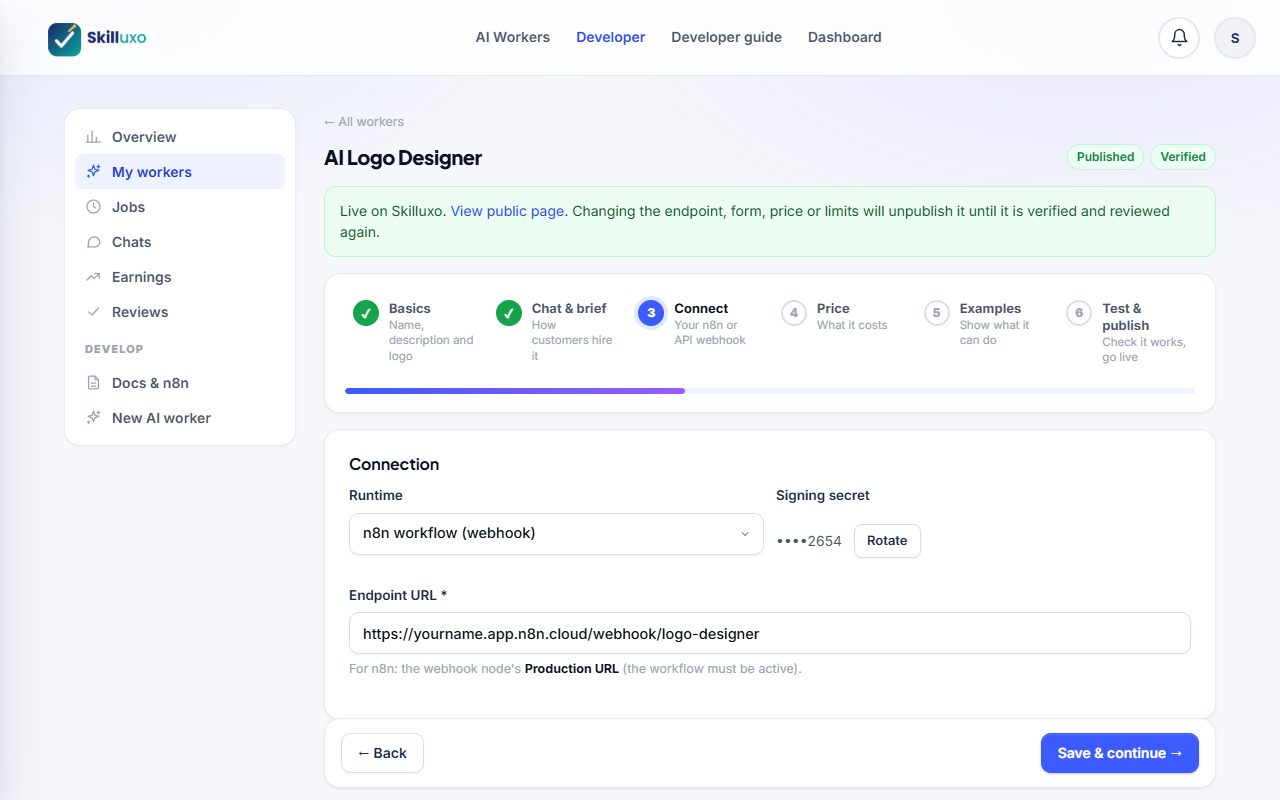Follow the View public page link

pos(507,211)
